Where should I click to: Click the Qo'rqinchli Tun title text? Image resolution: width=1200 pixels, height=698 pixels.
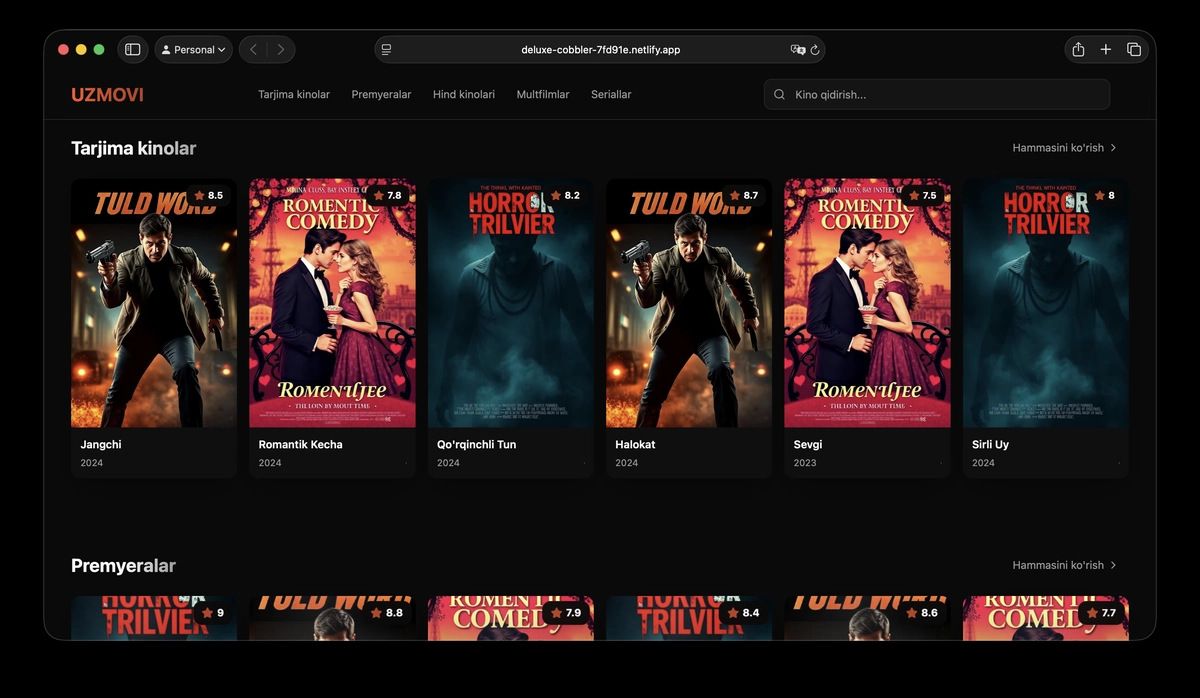477,444
